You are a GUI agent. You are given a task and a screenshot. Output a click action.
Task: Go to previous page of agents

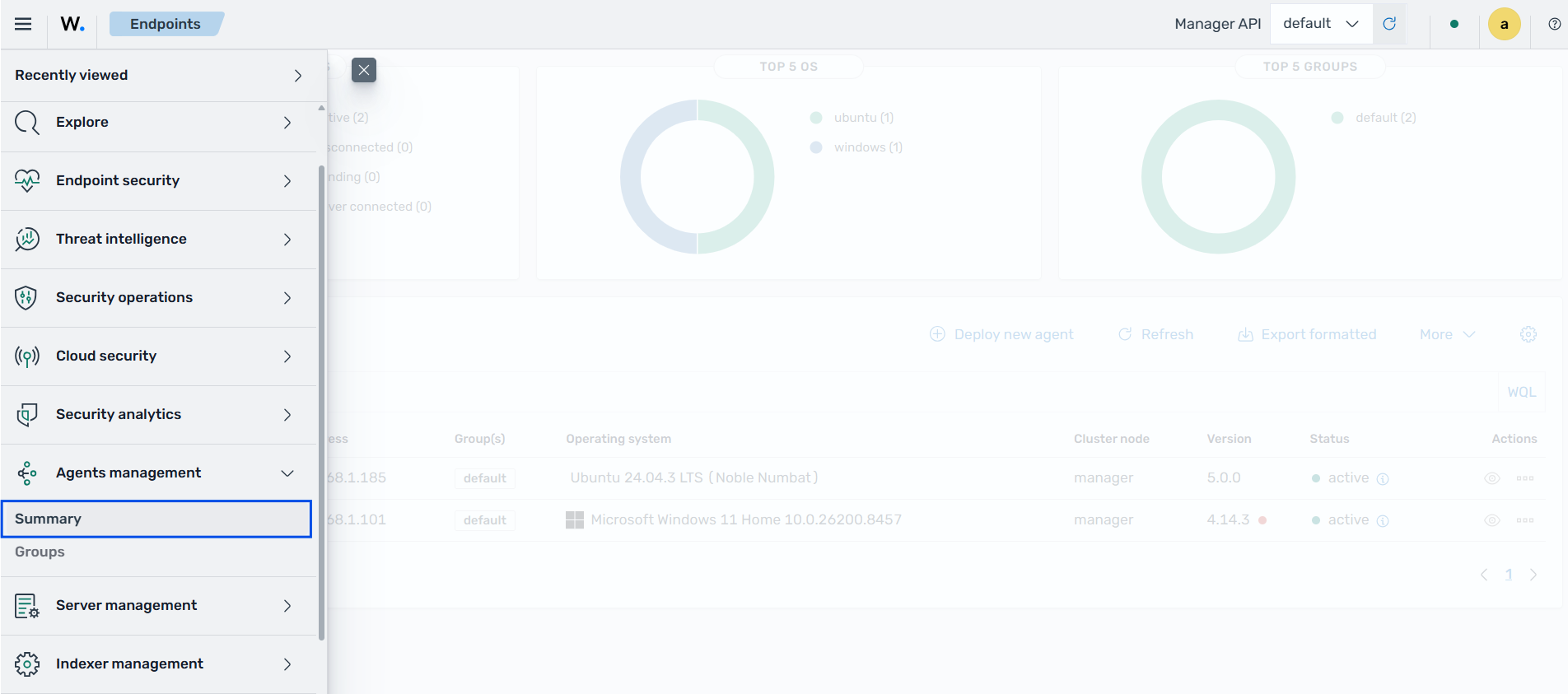(x=1484, y=575)
